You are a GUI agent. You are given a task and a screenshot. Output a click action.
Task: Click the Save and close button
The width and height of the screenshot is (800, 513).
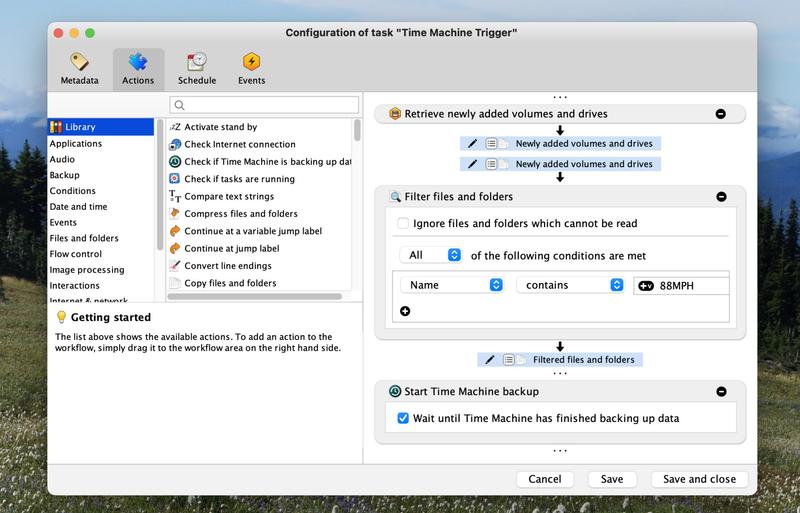pyautogui.click(x=699, y=479)
